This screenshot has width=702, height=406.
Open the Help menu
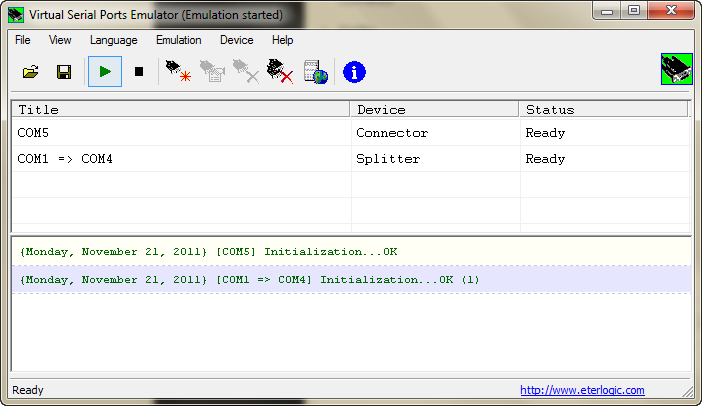tap(282, 40)
